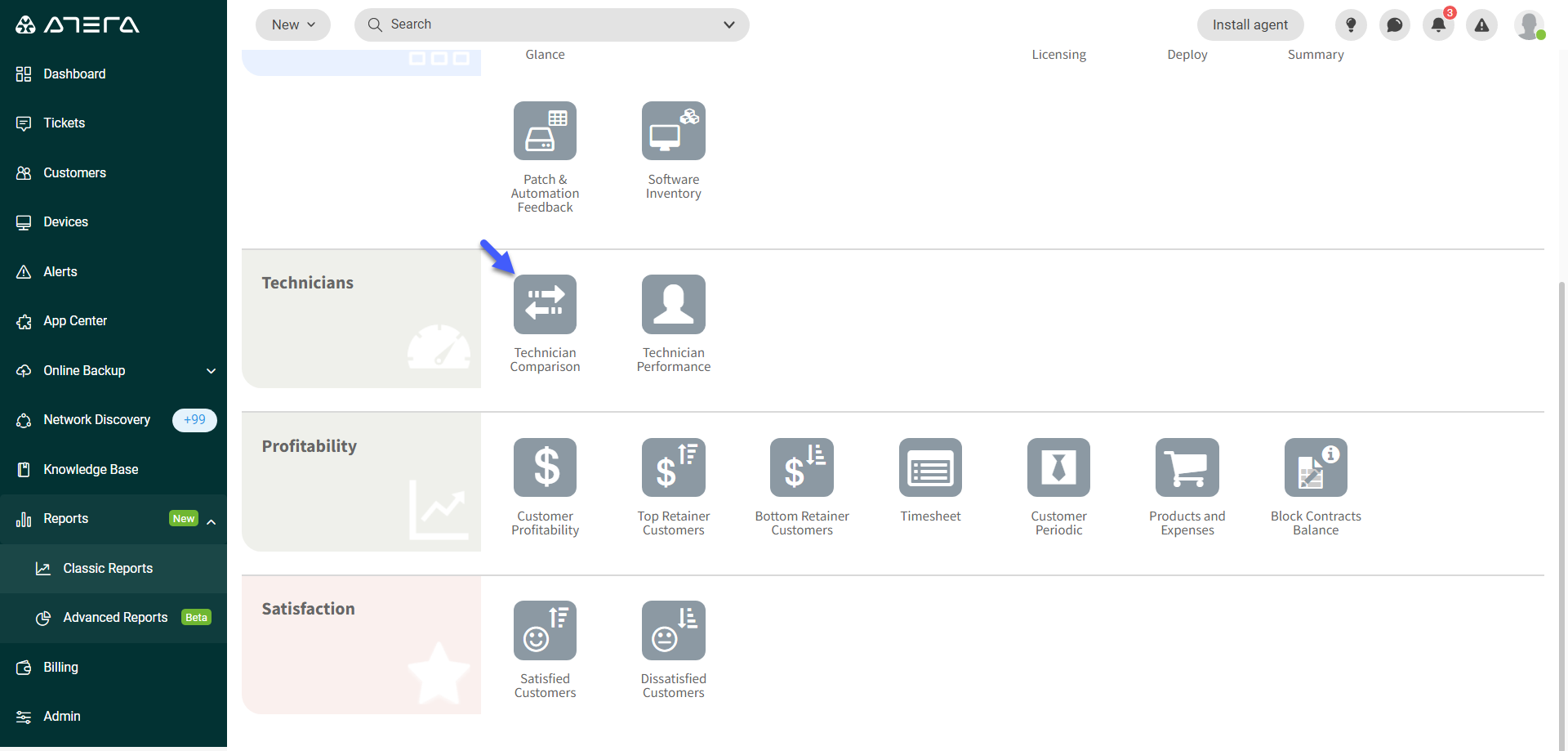Open App Center in sidebar
This screenshot has width=1568, height=751.
114,321
